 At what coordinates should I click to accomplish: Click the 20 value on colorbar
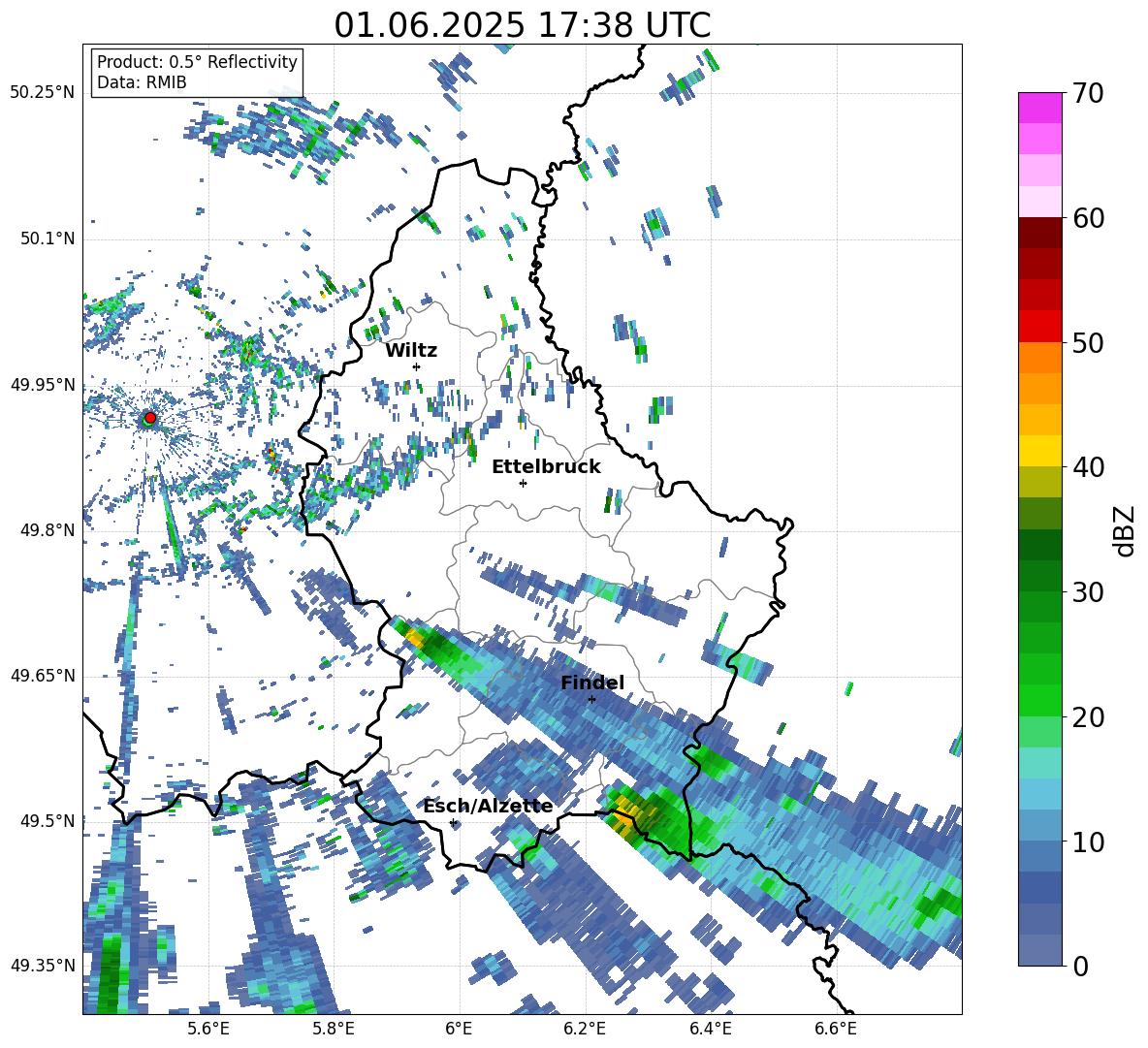point(1088,717)
